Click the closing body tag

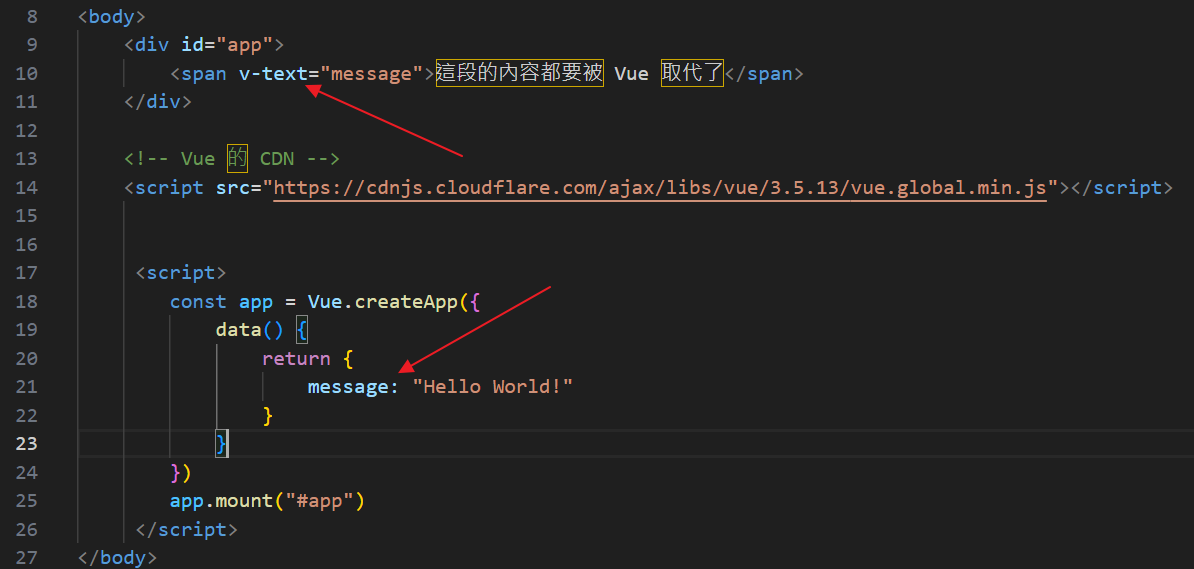pos(117,558)
